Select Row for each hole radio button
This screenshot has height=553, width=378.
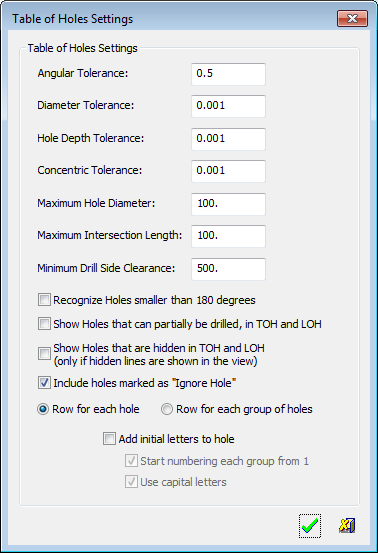click(x=43, y=409)
